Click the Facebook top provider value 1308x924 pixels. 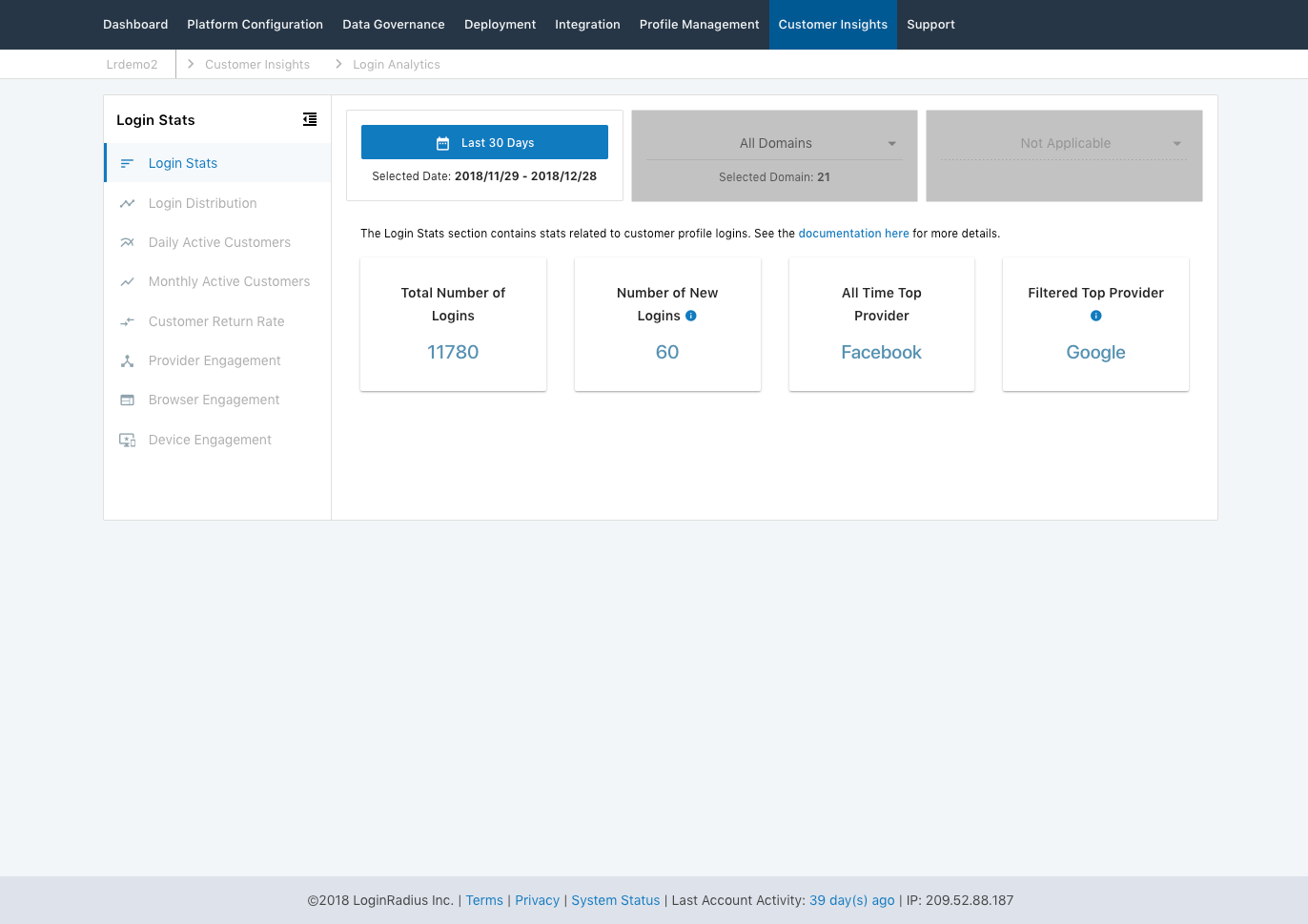(882, 352)
